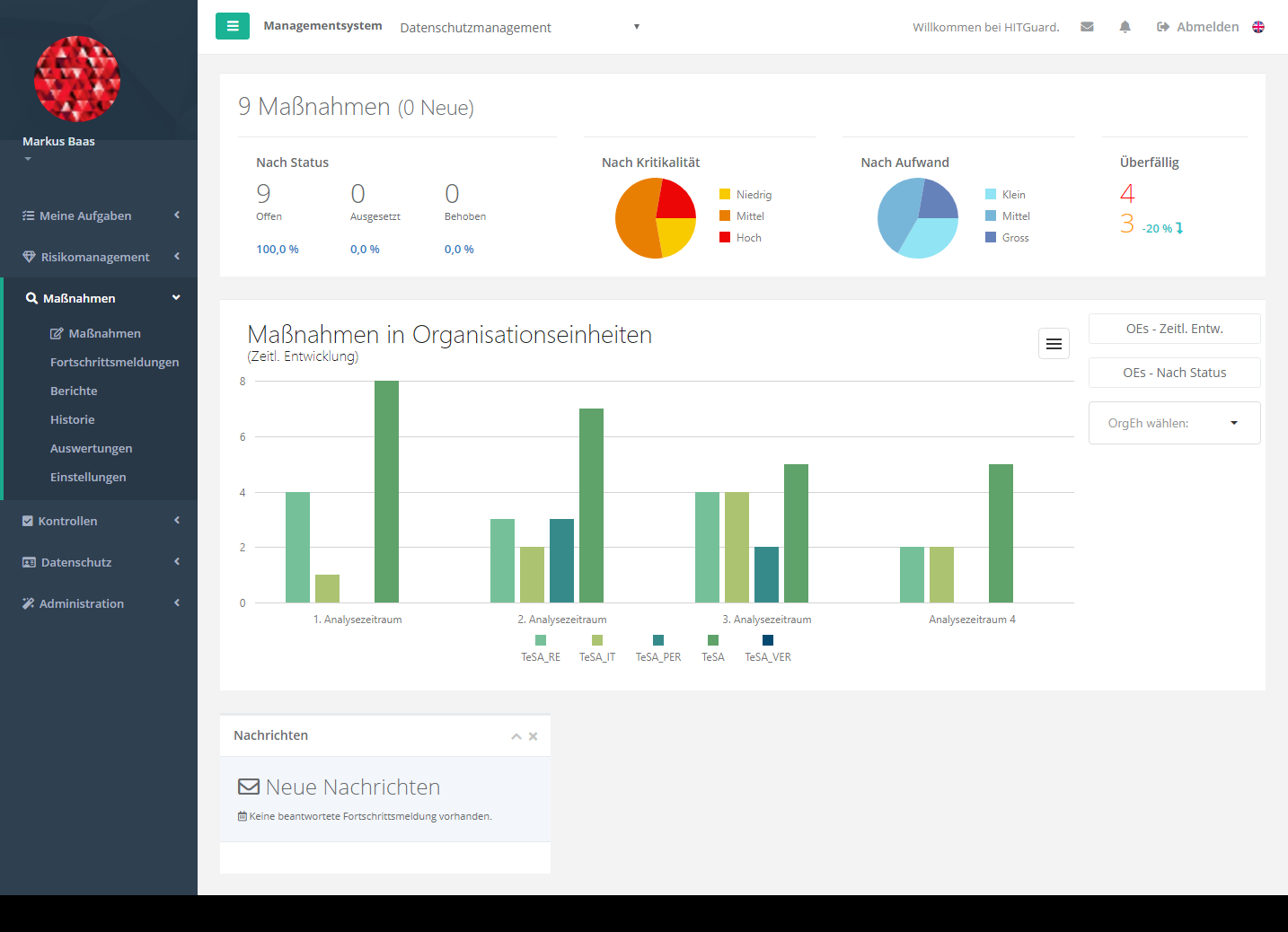Click the green hamburger sidebar toggle button
Image resolution: width=1288 pixels, height=932 pixels.
point(232,26)
